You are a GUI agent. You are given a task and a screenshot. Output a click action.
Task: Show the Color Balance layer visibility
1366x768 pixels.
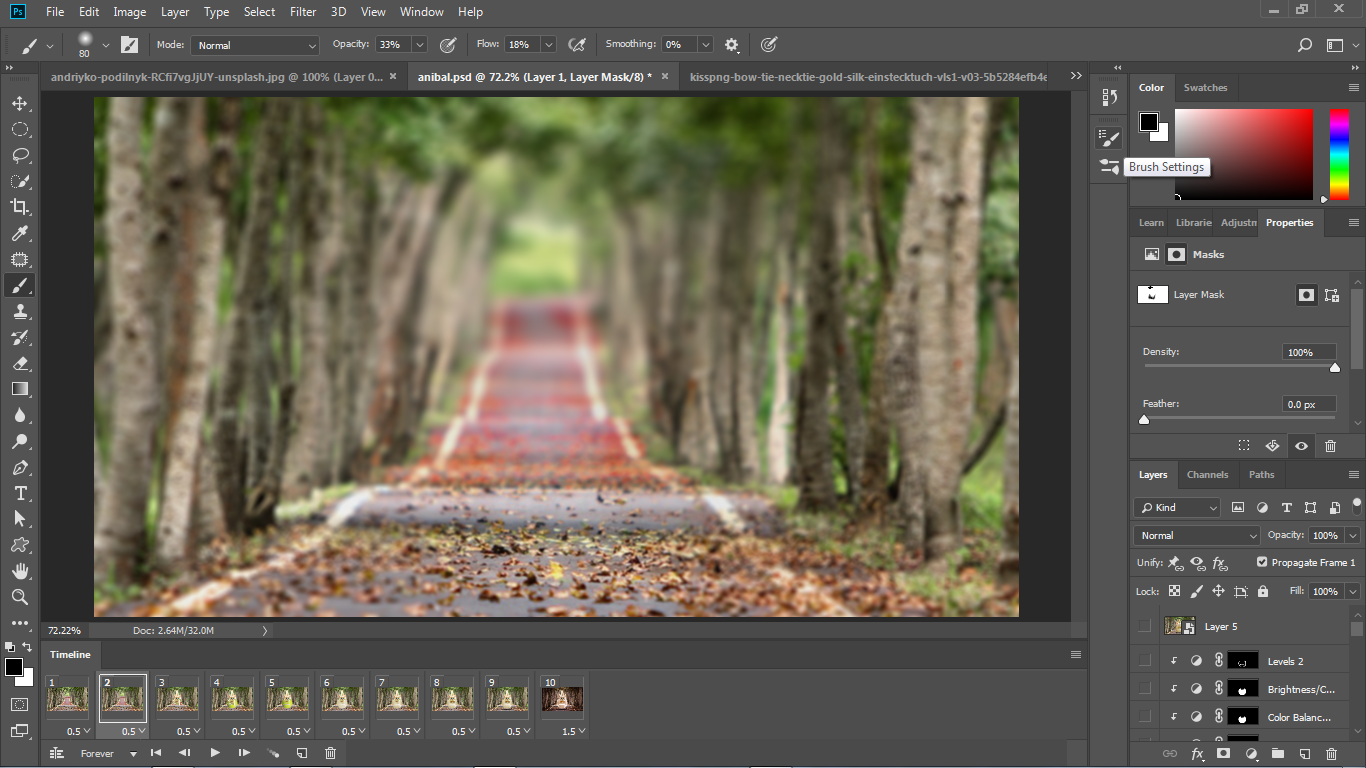(1144, 717)
